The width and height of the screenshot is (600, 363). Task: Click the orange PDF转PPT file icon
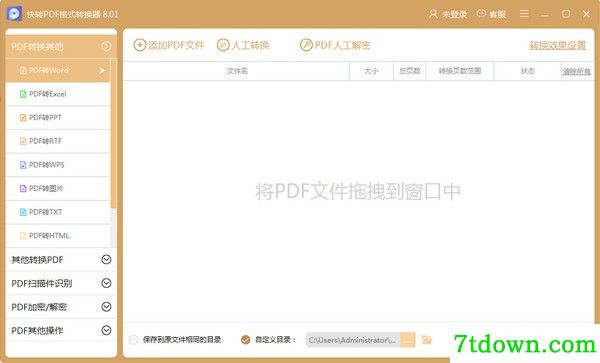click(x=23, y=118)
